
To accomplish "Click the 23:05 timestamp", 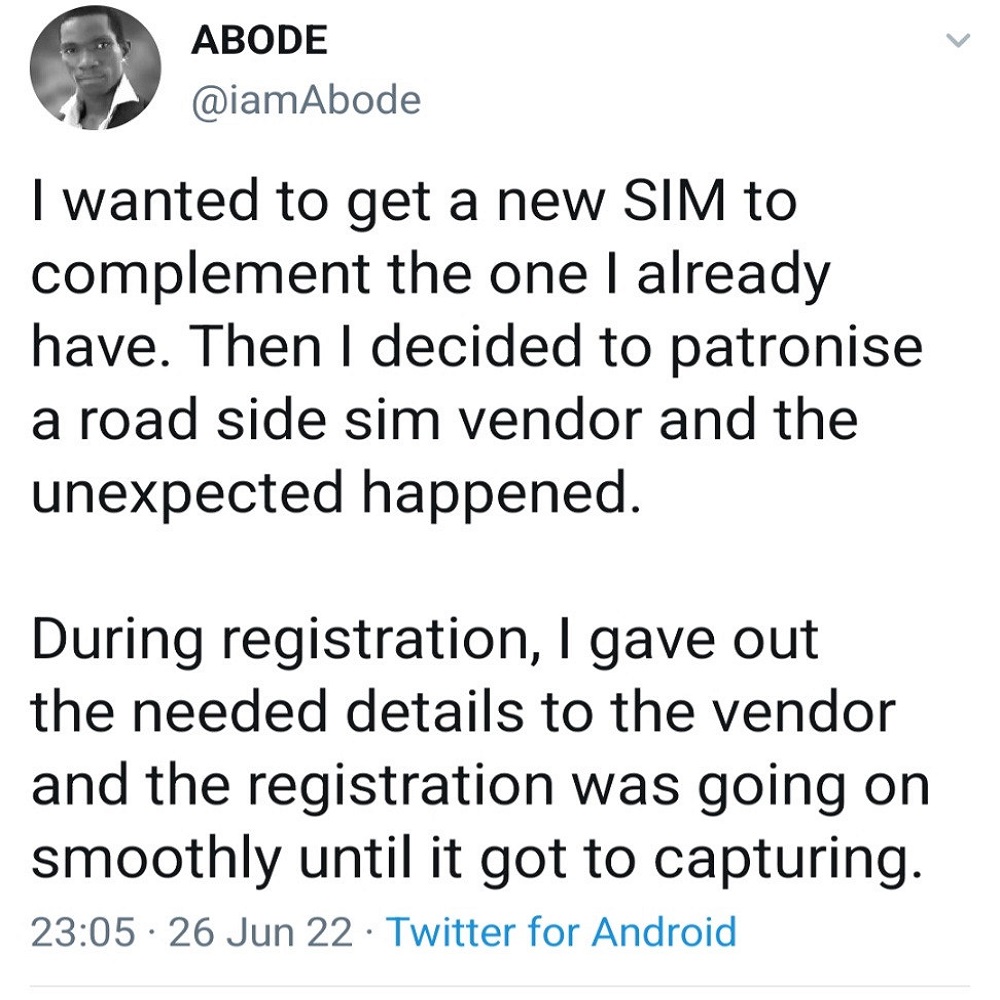I will (83, 931).
